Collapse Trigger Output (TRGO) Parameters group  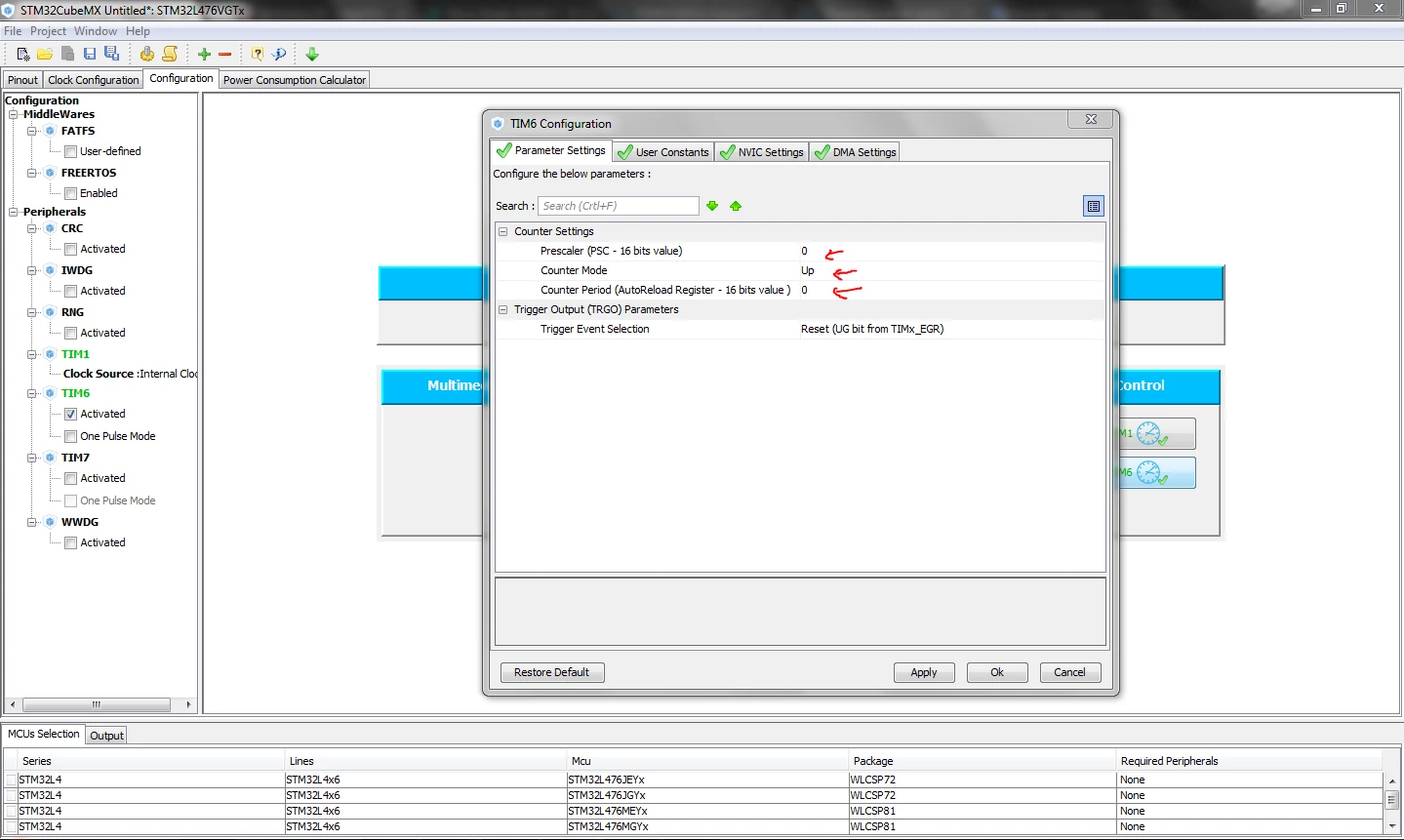(503, 309)
